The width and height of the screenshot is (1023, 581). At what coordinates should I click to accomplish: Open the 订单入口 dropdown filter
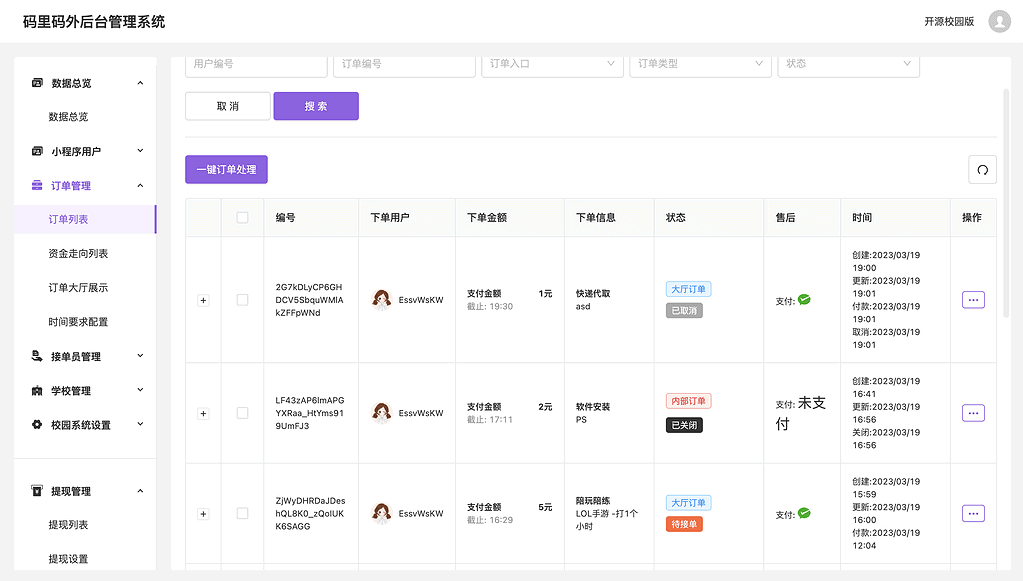(x=552, y=64)
